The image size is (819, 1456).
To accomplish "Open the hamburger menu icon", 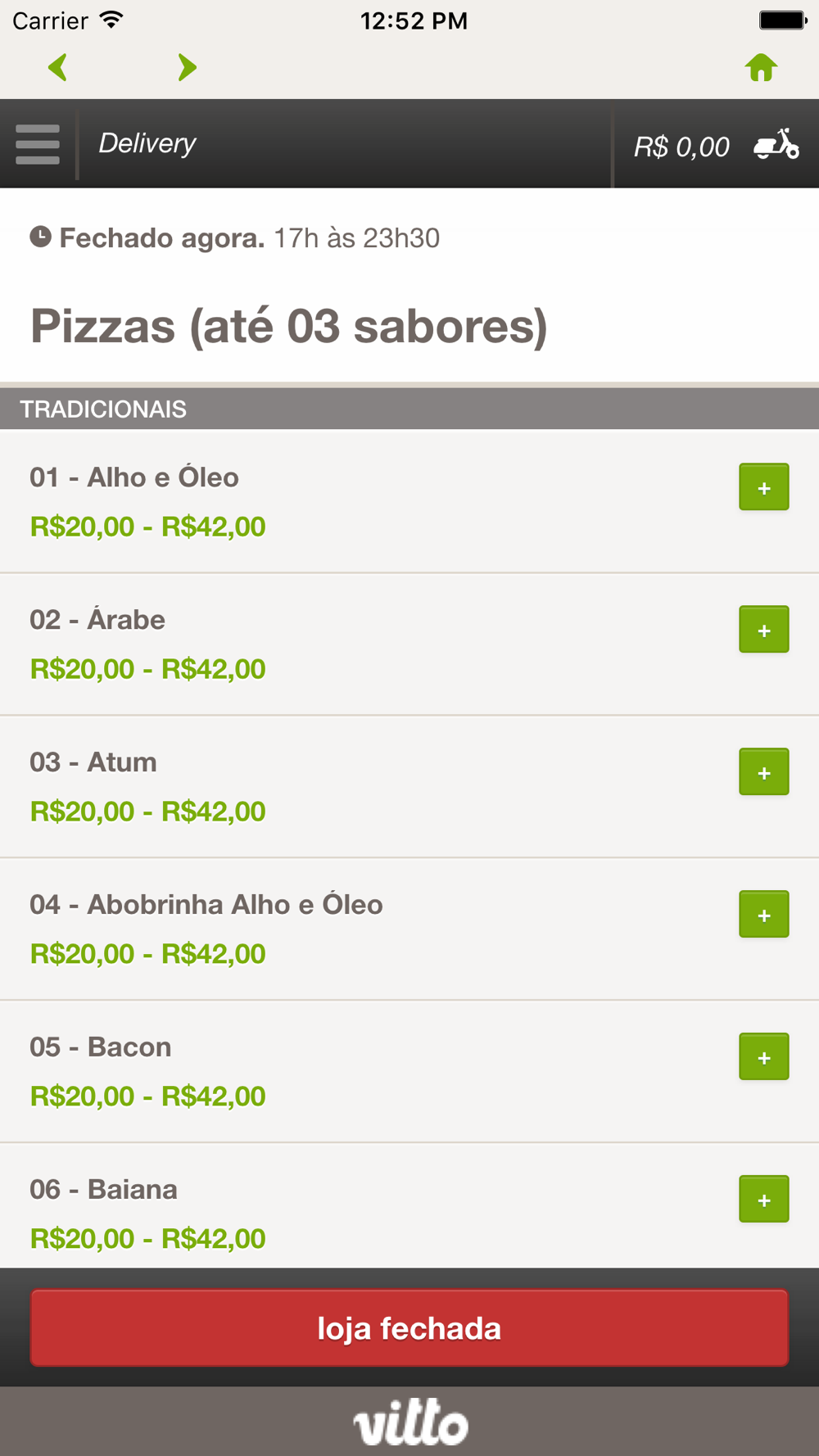I will click(38, 144).
